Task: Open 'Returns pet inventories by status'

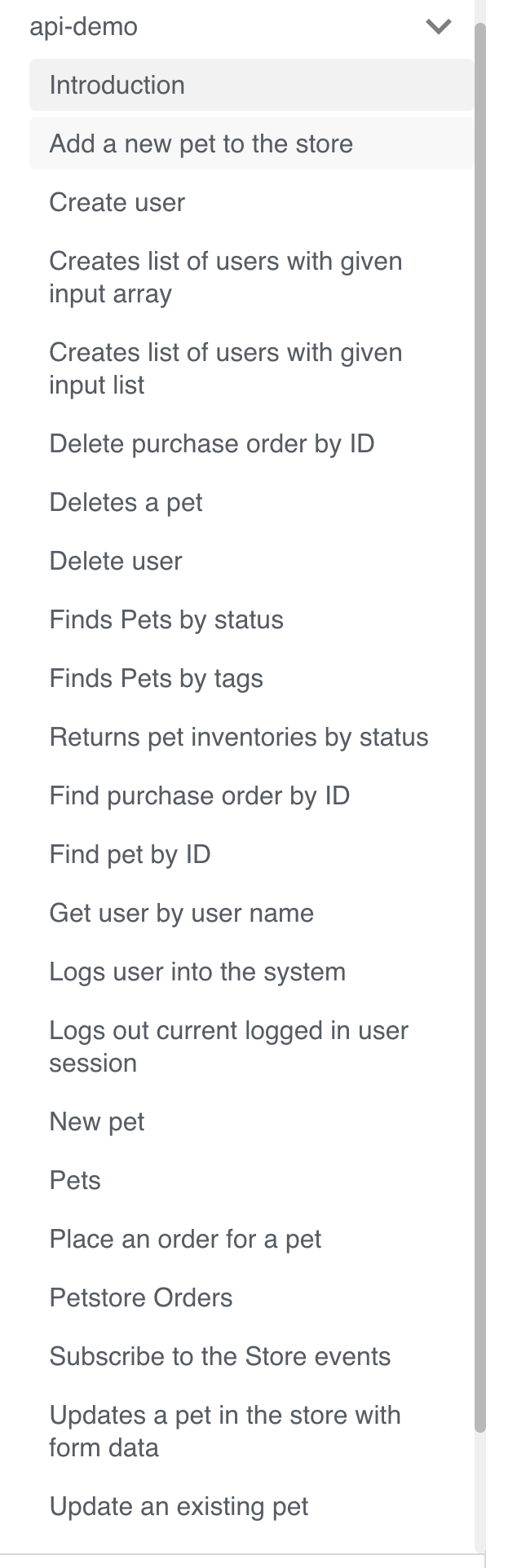Action: (239, 737)
